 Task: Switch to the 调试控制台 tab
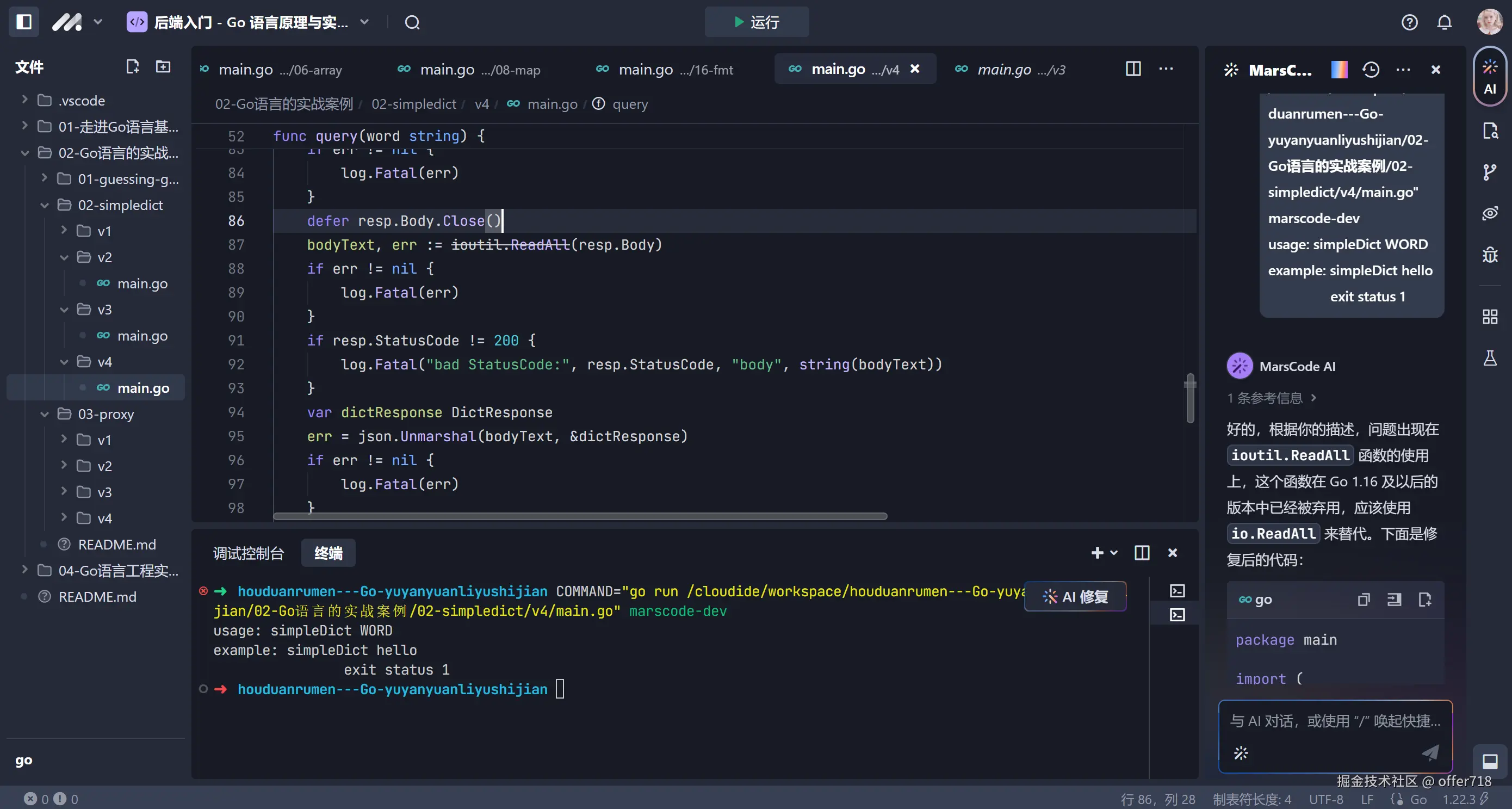coord(248,553)
